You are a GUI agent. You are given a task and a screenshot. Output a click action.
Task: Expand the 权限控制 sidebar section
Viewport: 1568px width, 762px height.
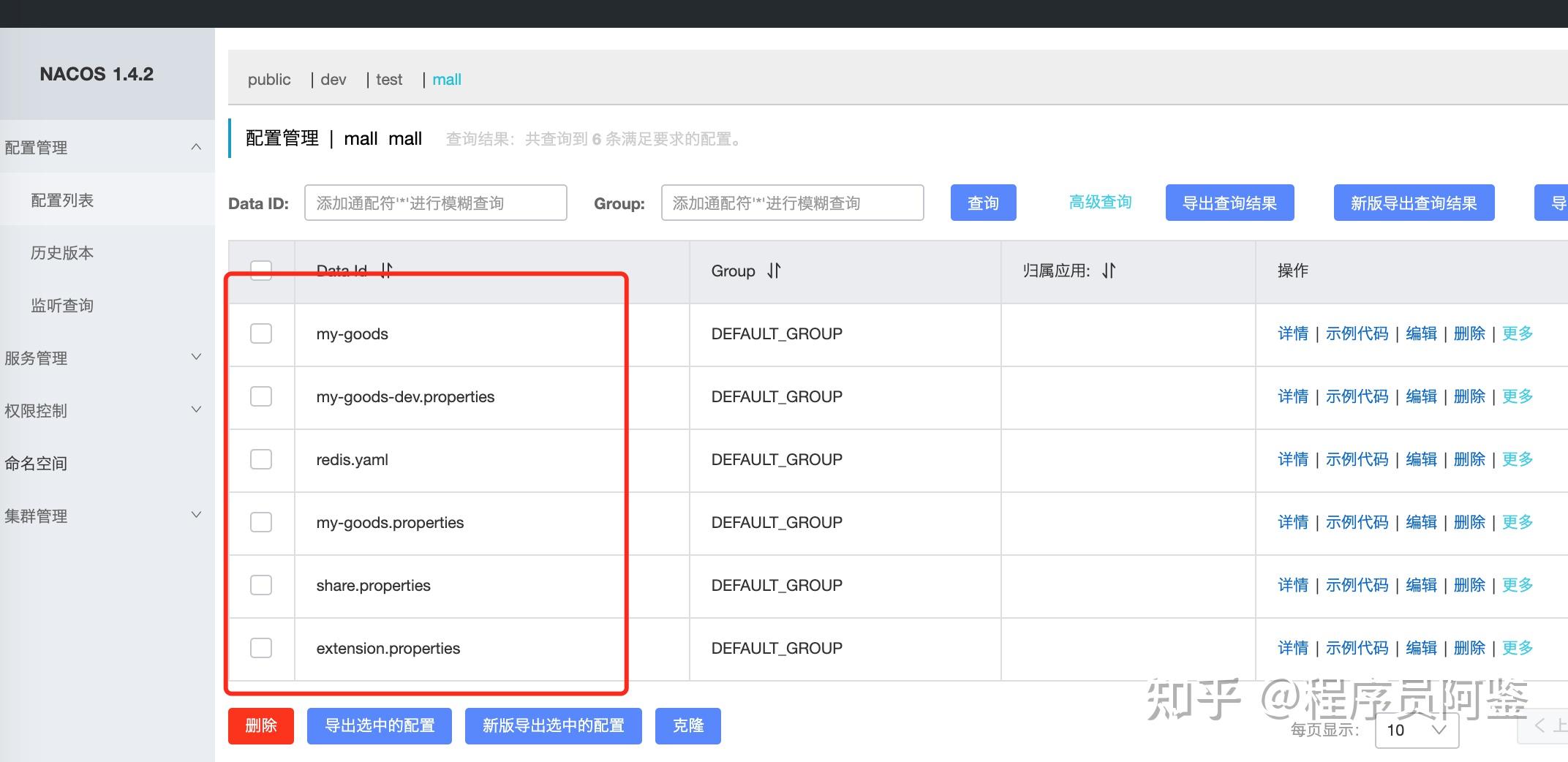click(108, 410)
